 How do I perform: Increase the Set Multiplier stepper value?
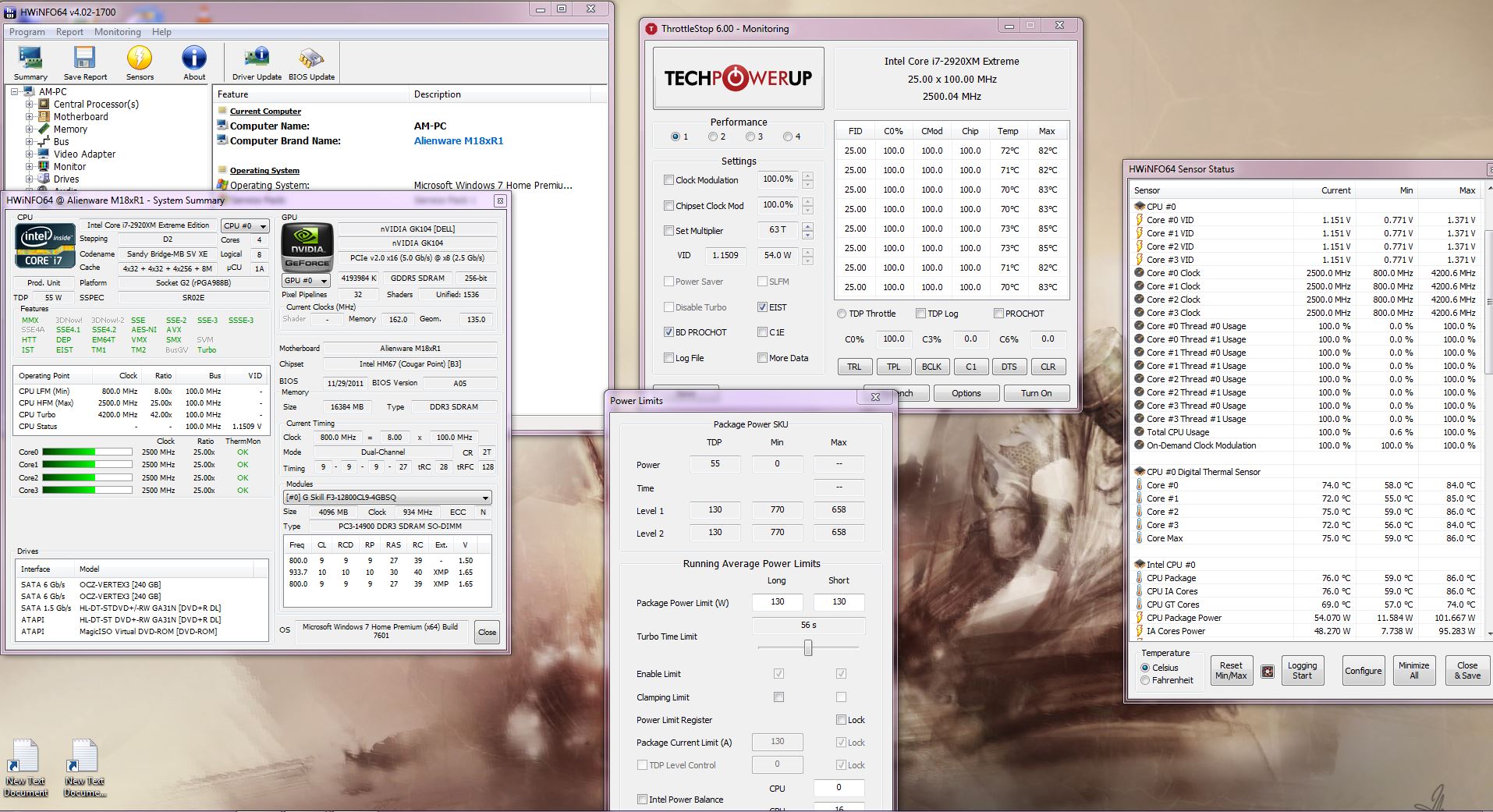(807, 226)
